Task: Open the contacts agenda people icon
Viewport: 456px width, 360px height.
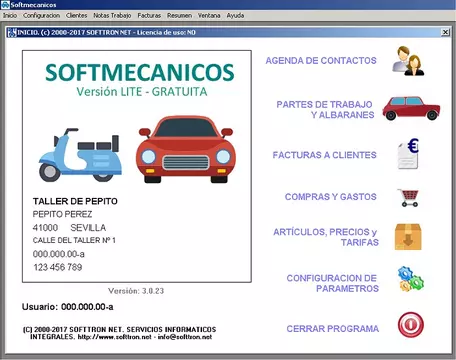Action: click(408, 61)
